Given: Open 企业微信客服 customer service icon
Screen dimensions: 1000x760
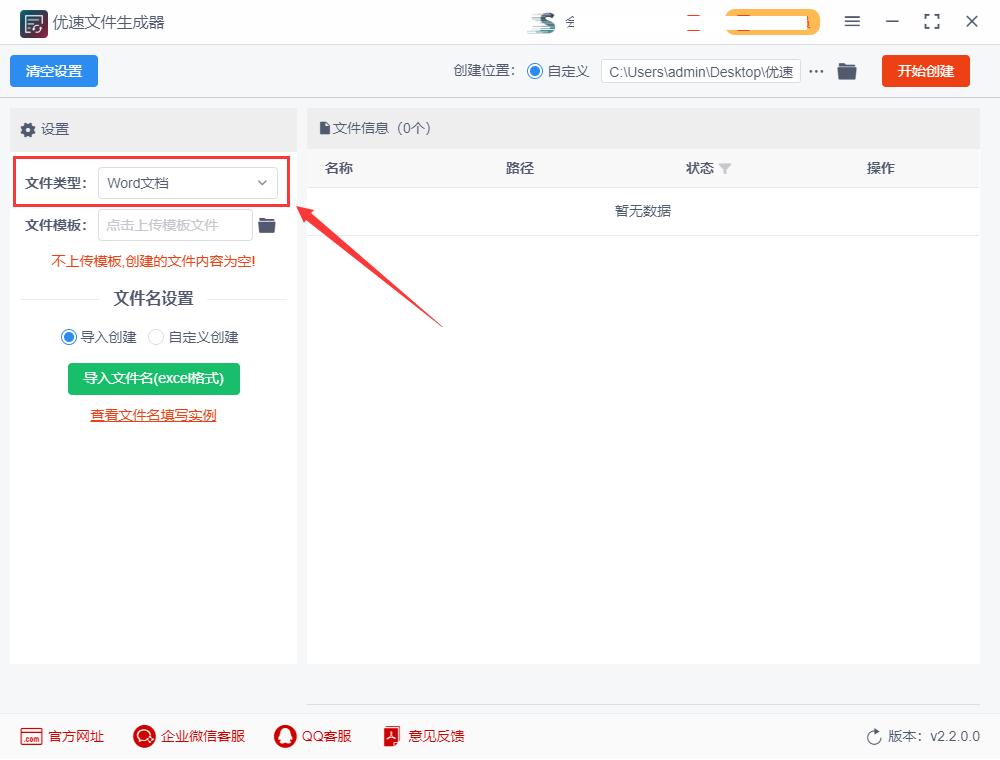Looking at the screenshot, I should tap(143, 736).
